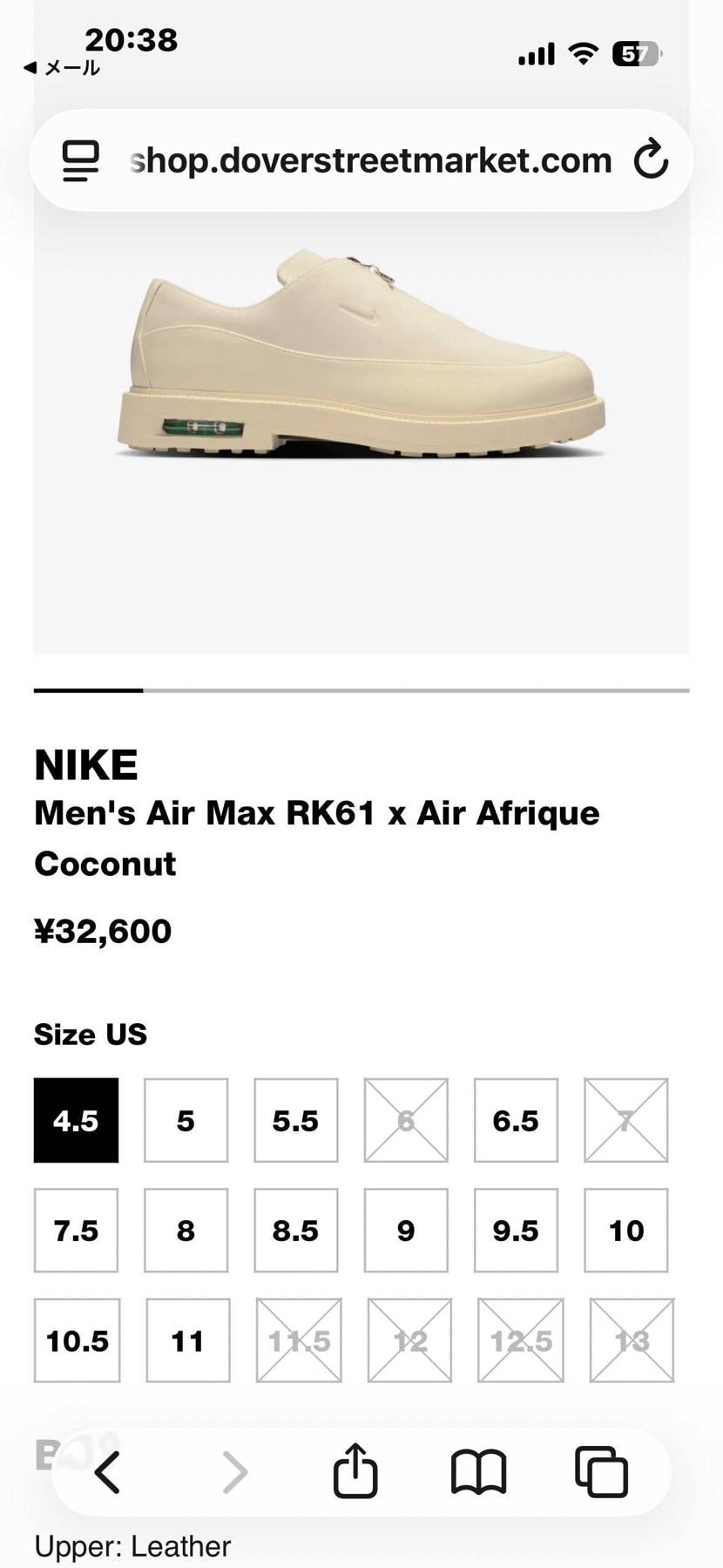Select size 6.5 option
The width and height of the screenshot is (723, 1568).
coord(516,1120)
